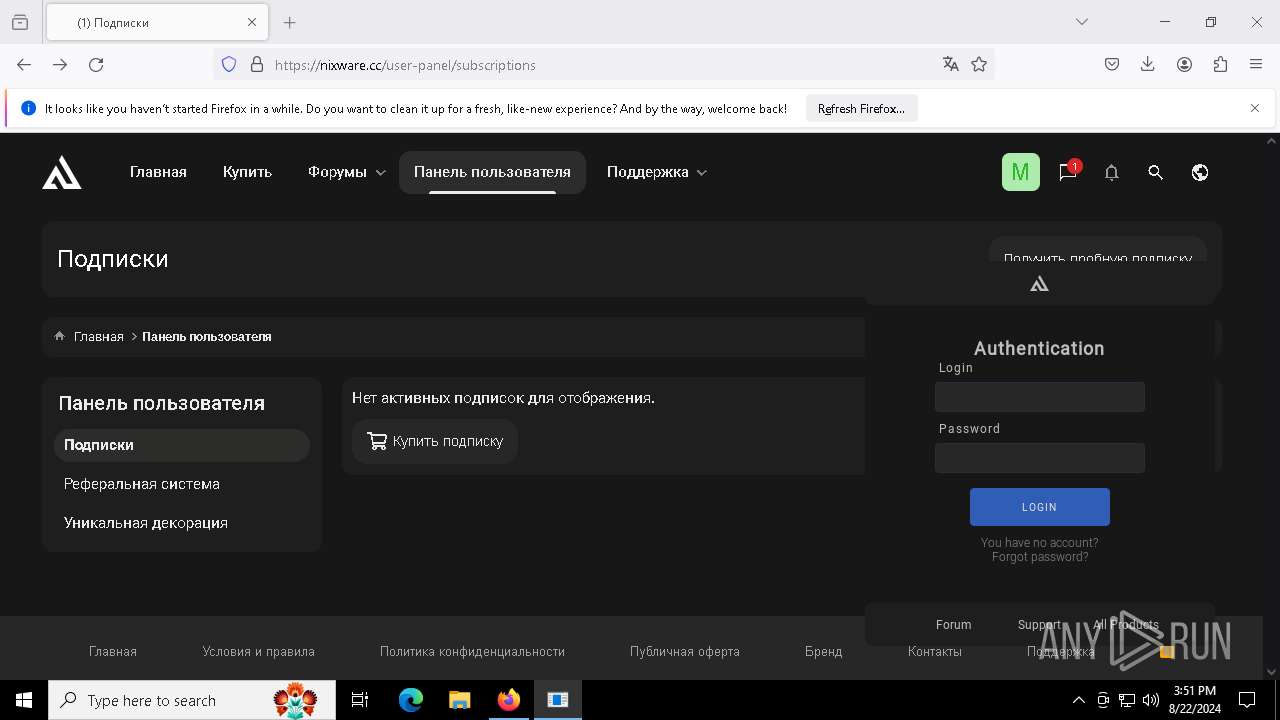Click the site padlock icon
Image resolution: width=1280 pixels, height=720 pixels.
coord(257,64)
